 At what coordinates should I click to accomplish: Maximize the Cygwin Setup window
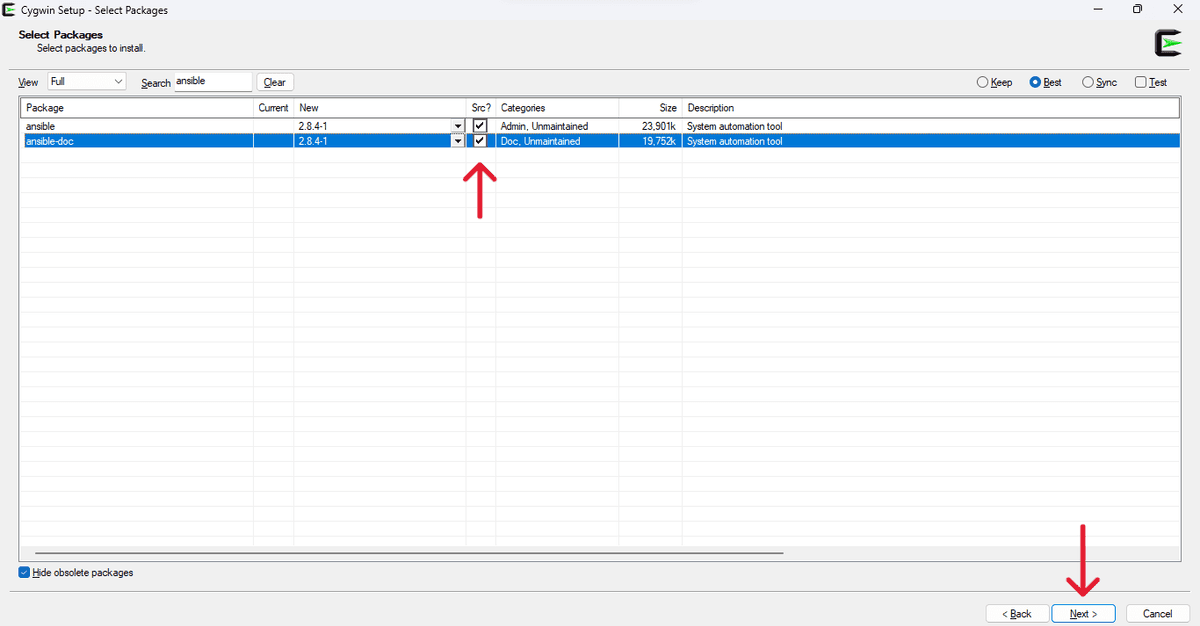point(1137,10)
